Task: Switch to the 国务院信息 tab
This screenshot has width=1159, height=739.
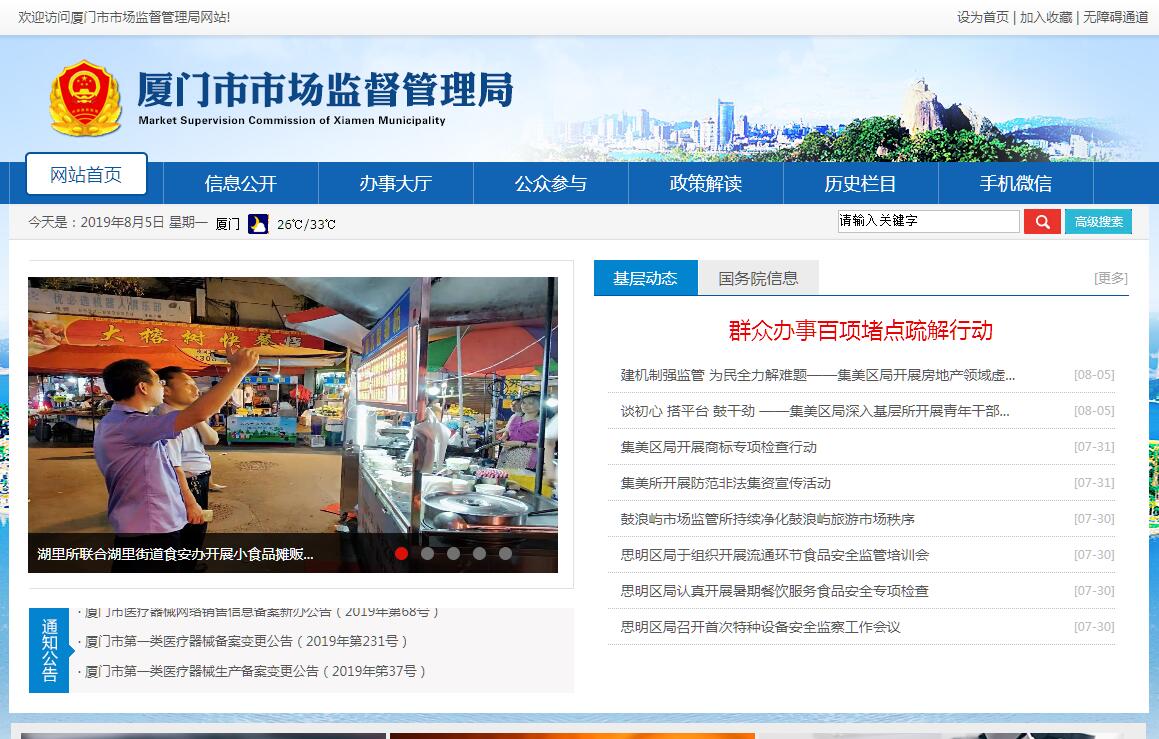Action: 758,278
